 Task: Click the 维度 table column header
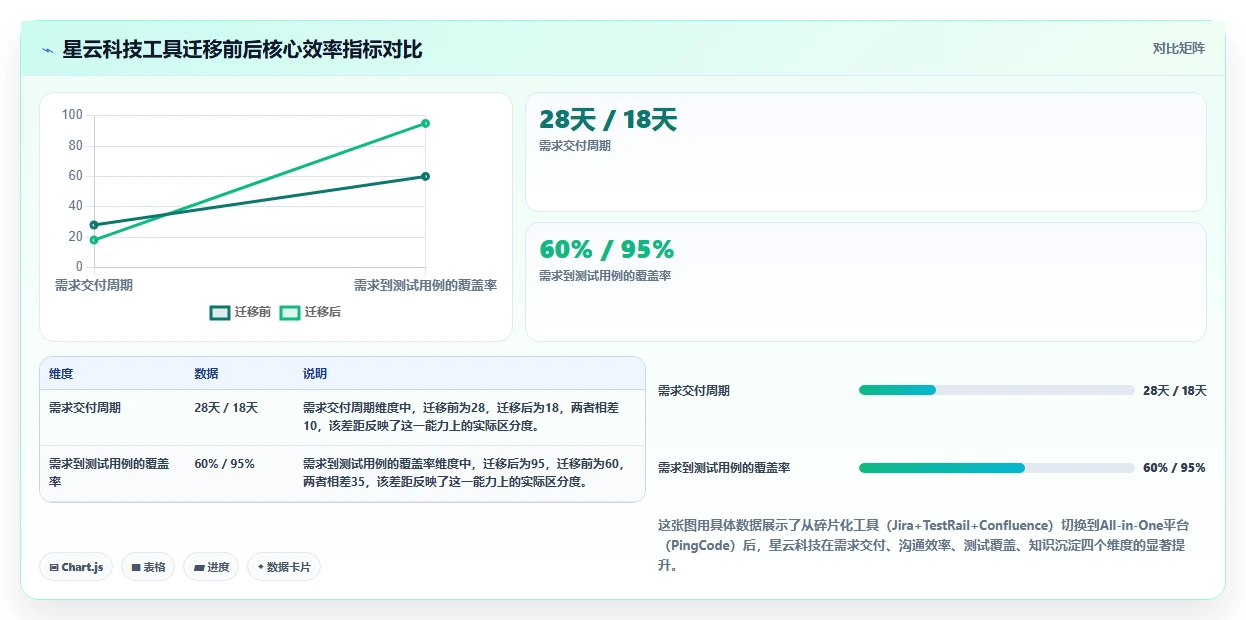(x=61, y=374)
